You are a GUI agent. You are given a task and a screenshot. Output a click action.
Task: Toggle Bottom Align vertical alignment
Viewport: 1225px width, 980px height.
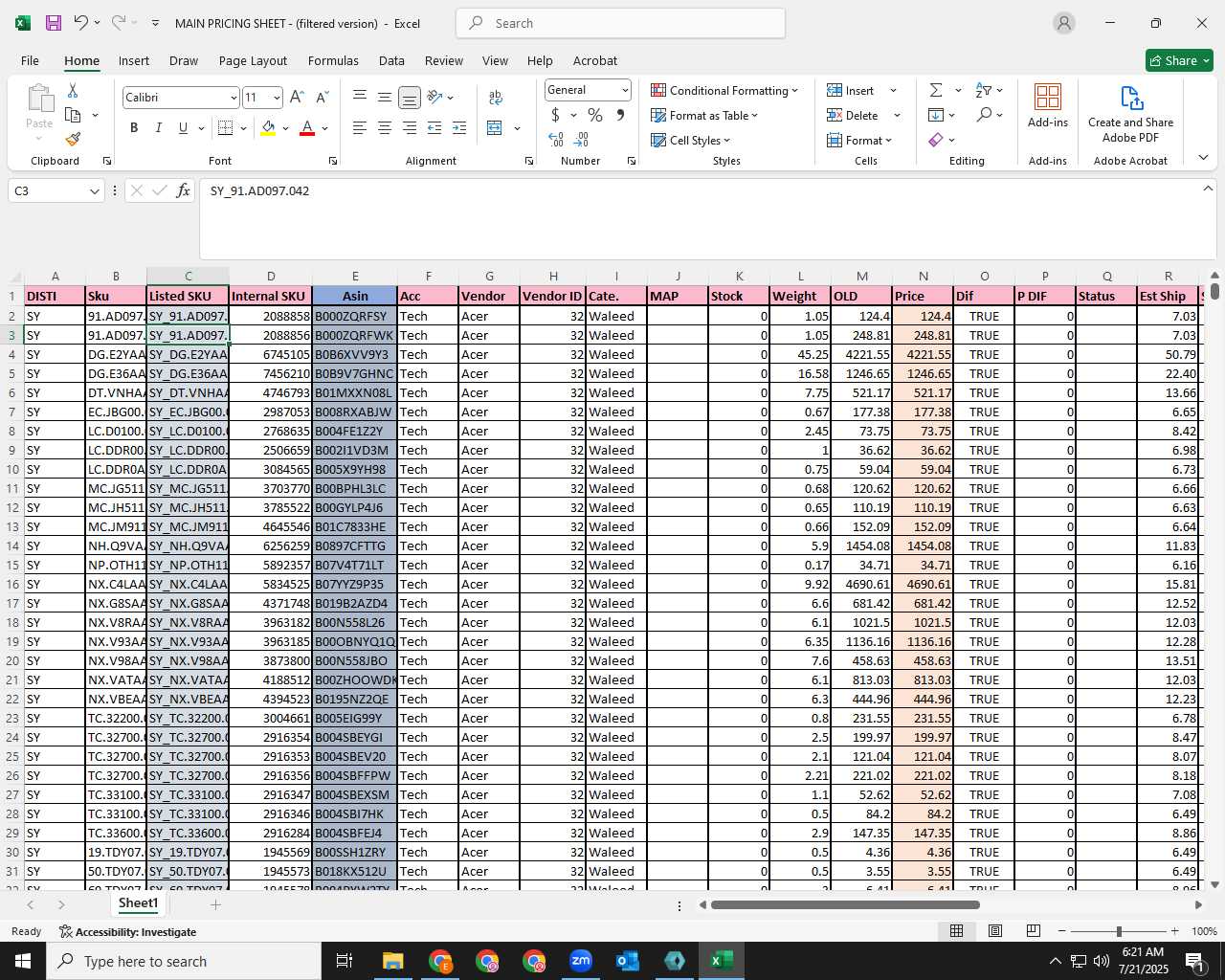pyautogui.click(x=410, y=97)
